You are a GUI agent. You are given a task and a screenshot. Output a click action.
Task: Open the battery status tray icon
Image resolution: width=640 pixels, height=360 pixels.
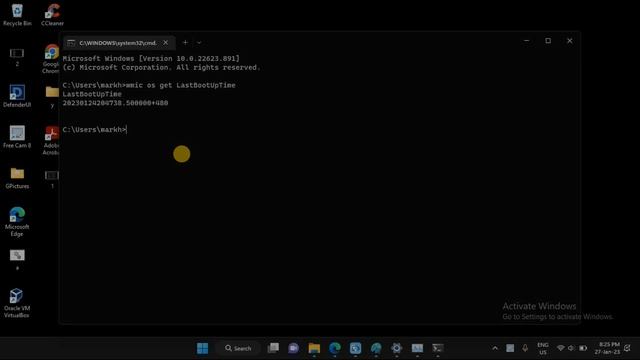(x=583, y=348)
